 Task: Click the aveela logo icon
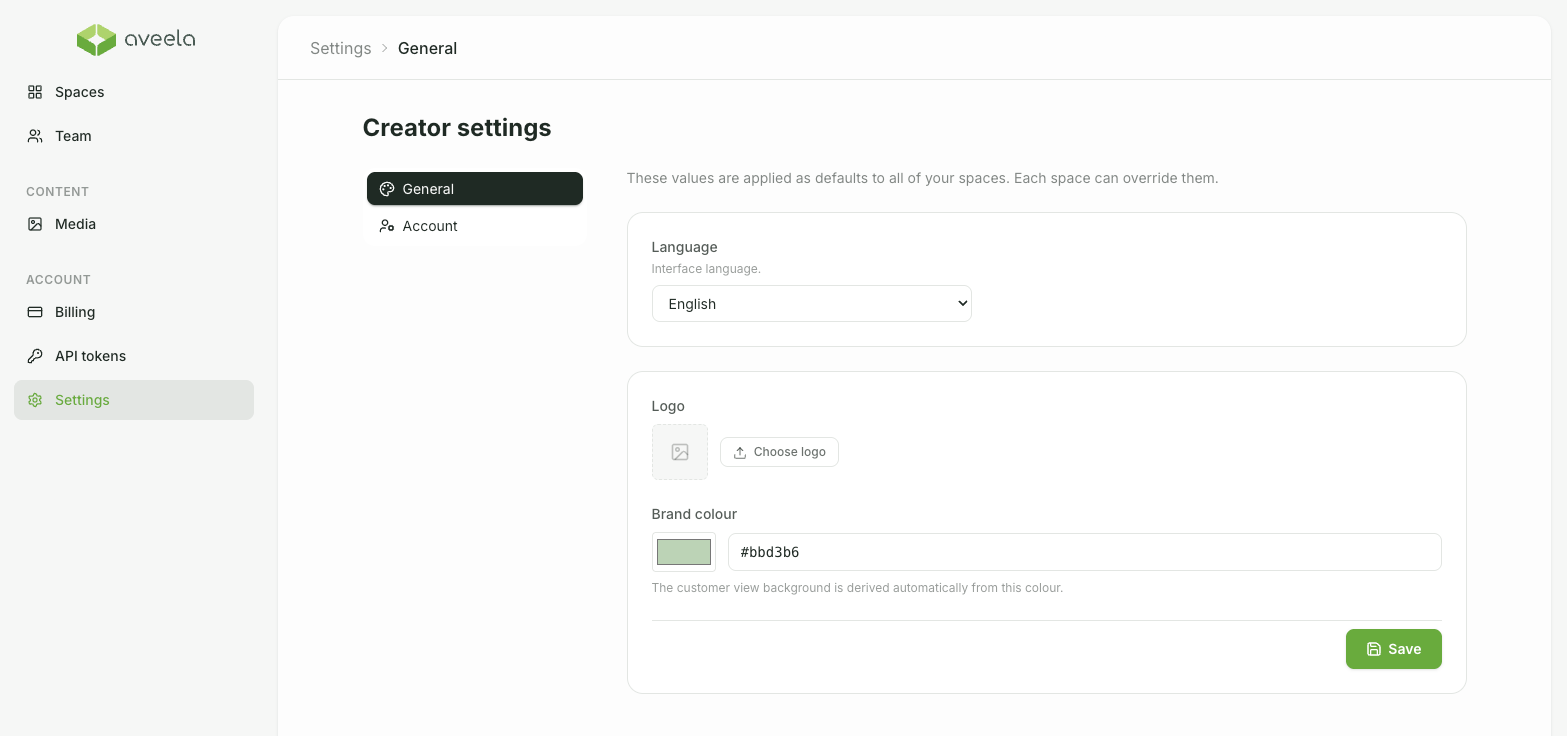[97, 40]
